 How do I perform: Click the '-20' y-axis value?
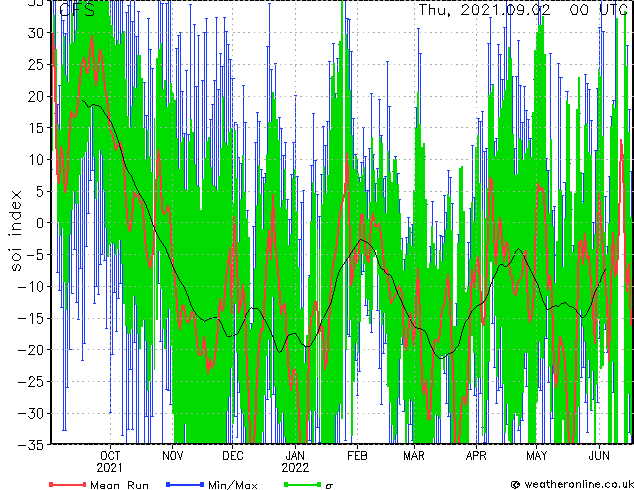(31, 350)
